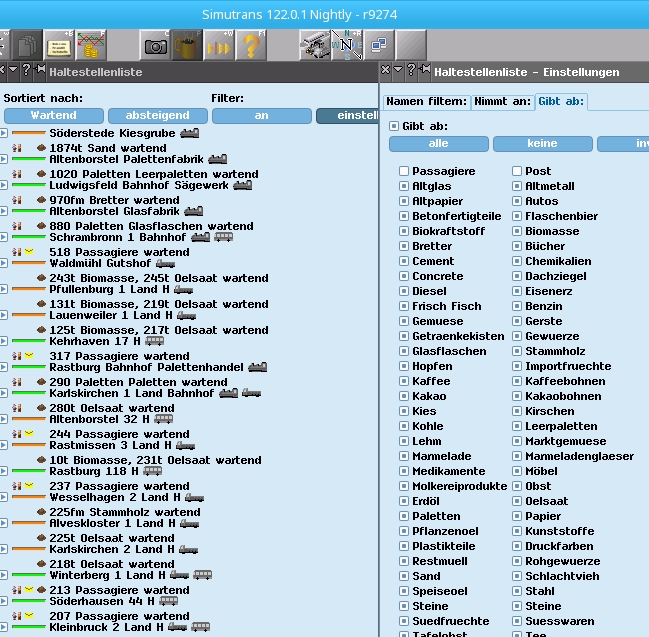Viewport: 649px width, 637px height.
Task: Click the 'Wartend' sort criterion selector
Action: pos(52,116)
